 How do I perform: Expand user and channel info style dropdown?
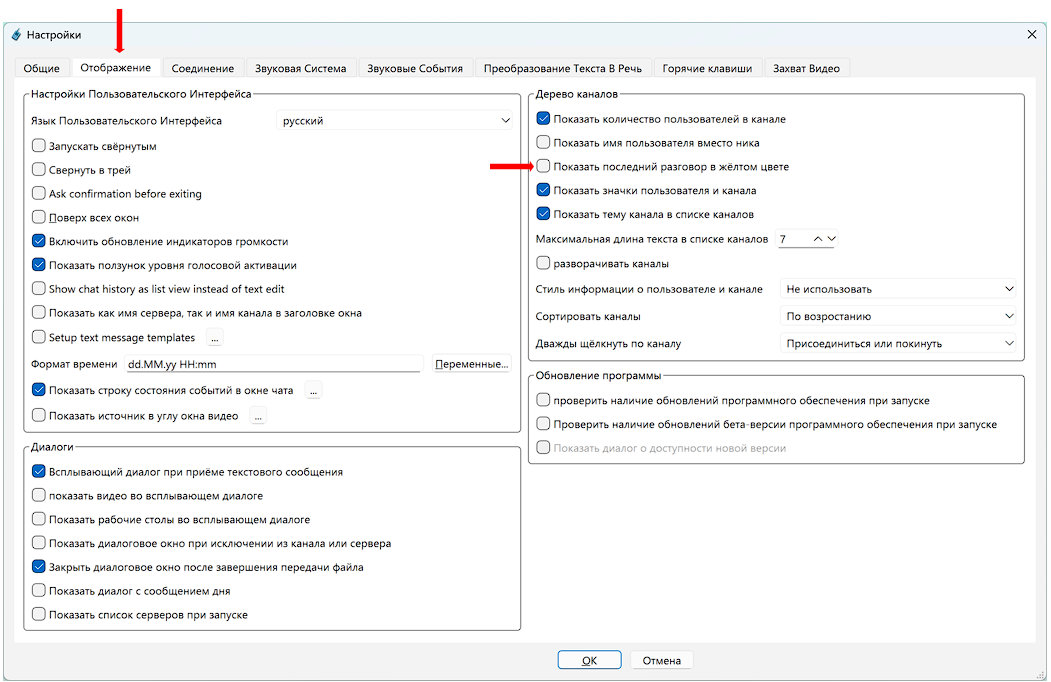(897, 290)
